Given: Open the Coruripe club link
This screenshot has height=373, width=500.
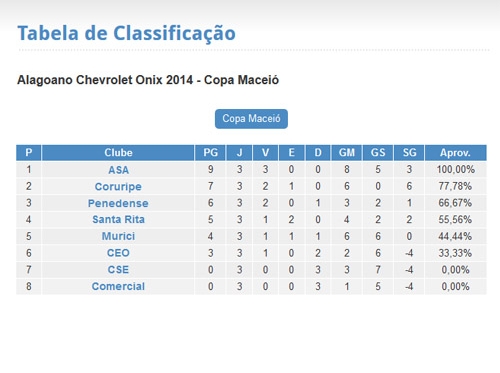Looking at the screenshot, I should coord(118,187).
